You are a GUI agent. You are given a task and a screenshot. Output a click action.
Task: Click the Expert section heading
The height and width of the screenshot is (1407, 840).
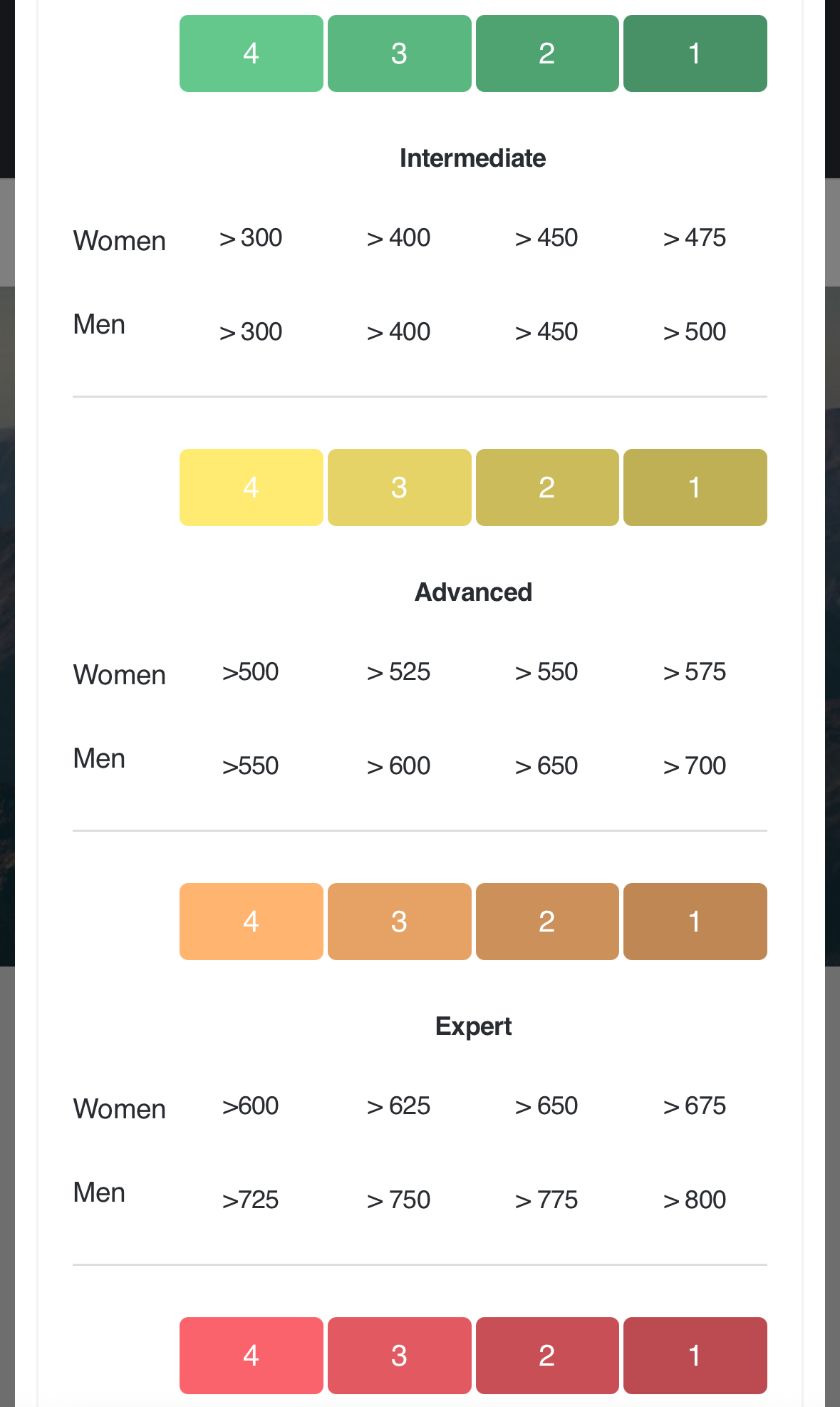[x=473, y=1026]
